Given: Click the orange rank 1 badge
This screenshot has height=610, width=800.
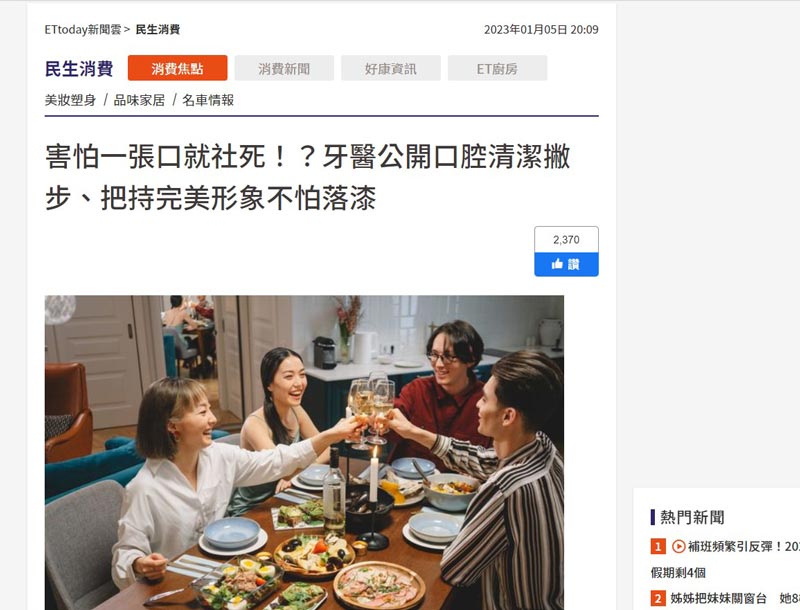Looking at the screenshot, I should click(658, 547).
